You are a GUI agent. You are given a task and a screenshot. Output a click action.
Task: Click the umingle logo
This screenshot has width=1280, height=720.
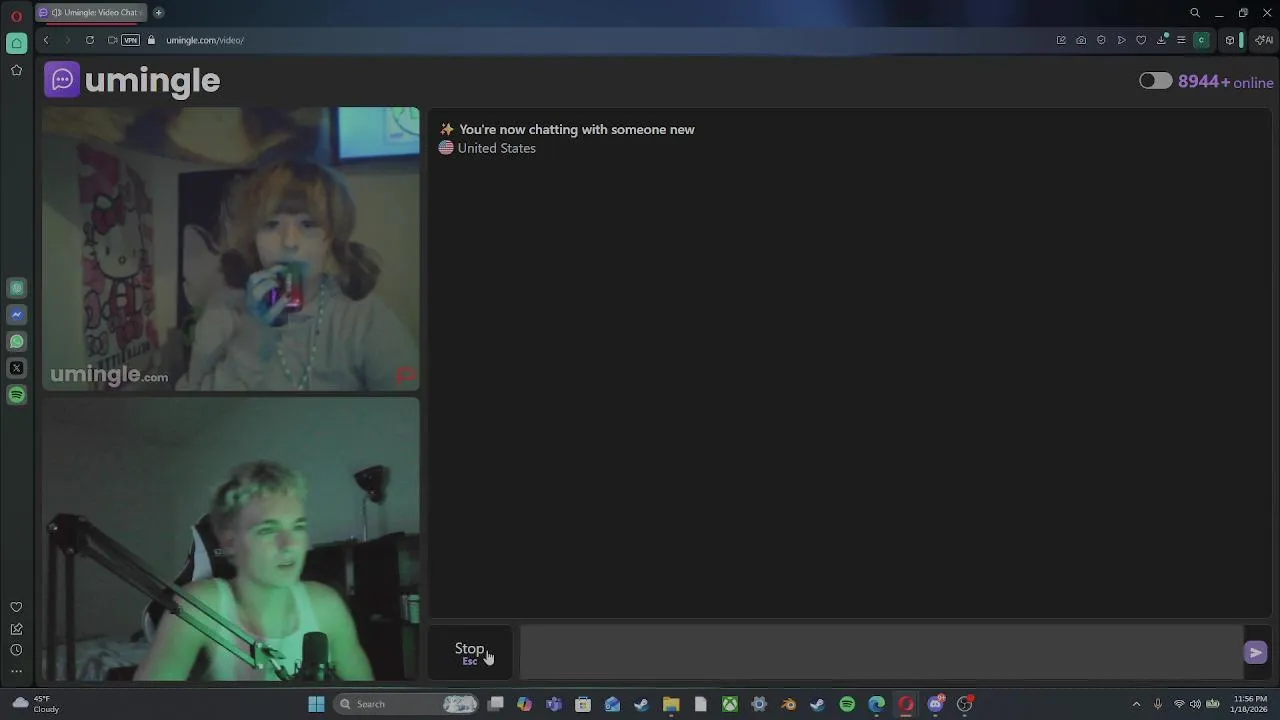coord(132,80)
